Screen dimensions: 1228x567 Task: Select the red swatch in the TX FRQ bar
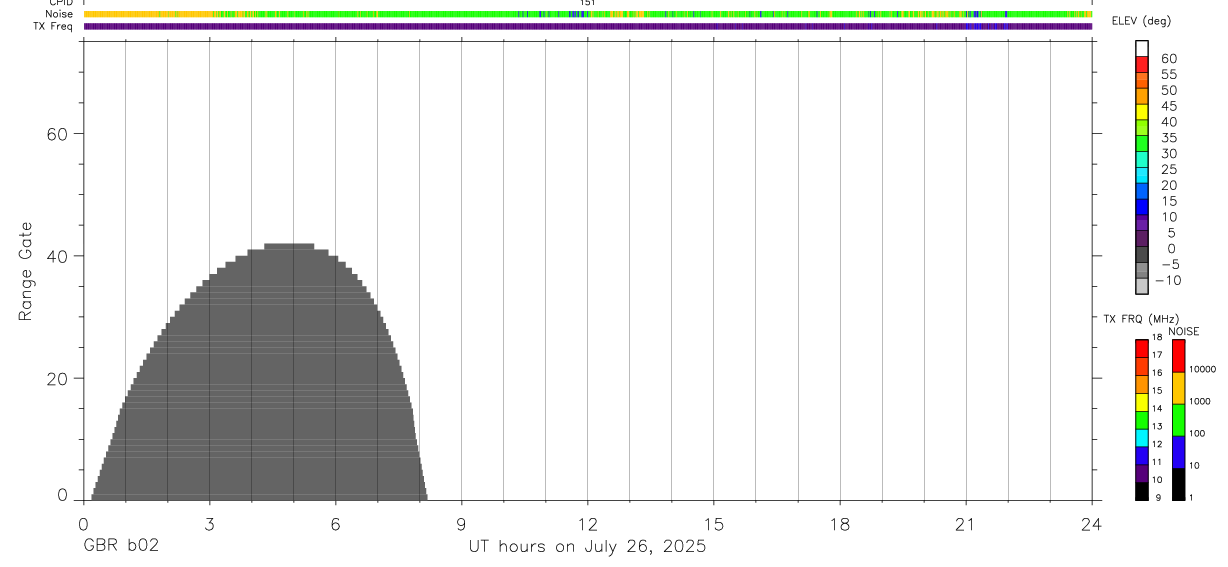click(1142, 348)
